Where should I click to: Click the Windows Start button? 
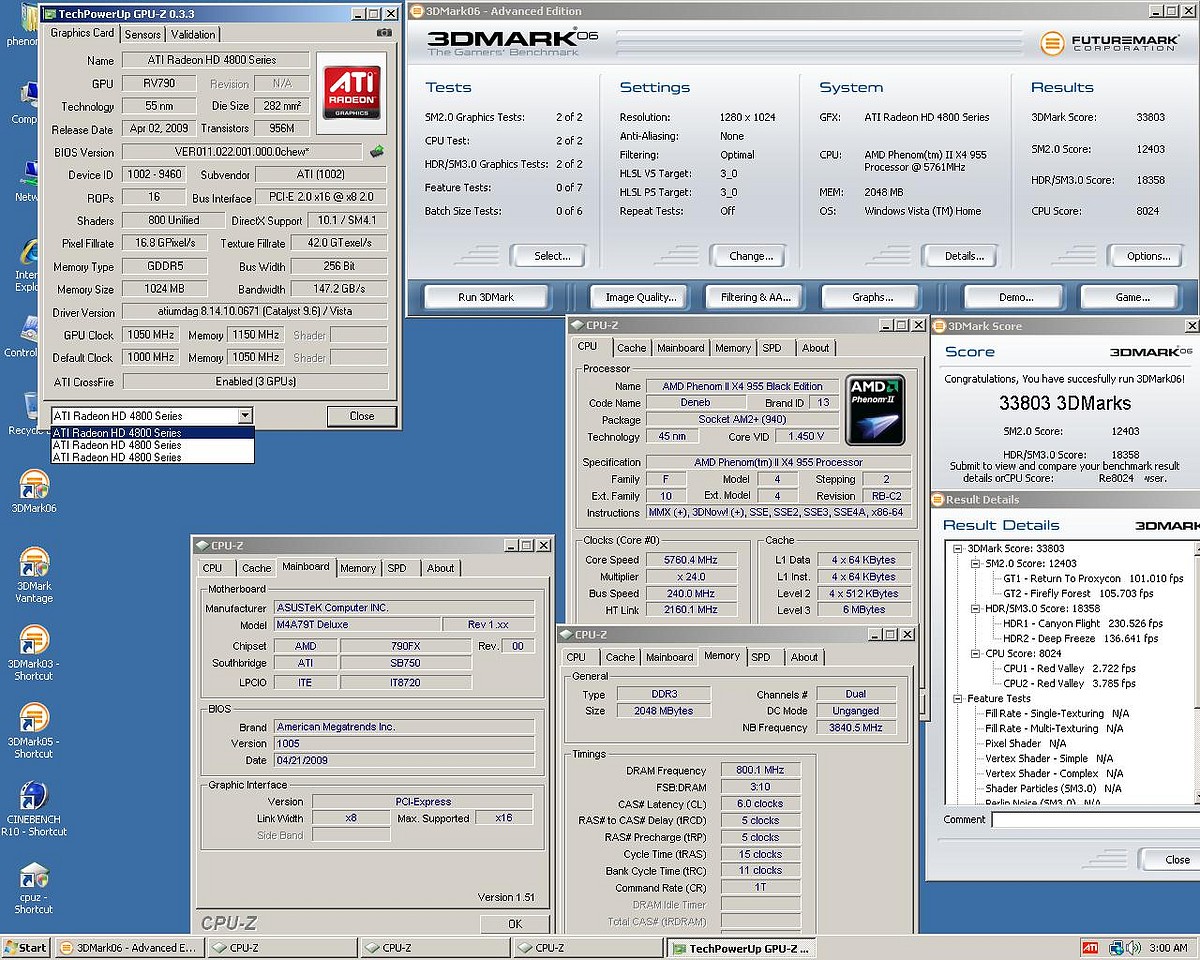point(26,948)
